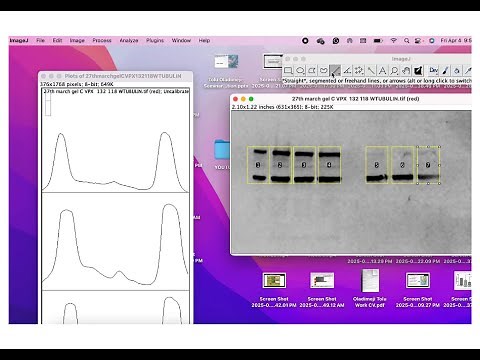
Task: Select lane 2 rectangle on the gel image
Action: click(x=280, y=165)
